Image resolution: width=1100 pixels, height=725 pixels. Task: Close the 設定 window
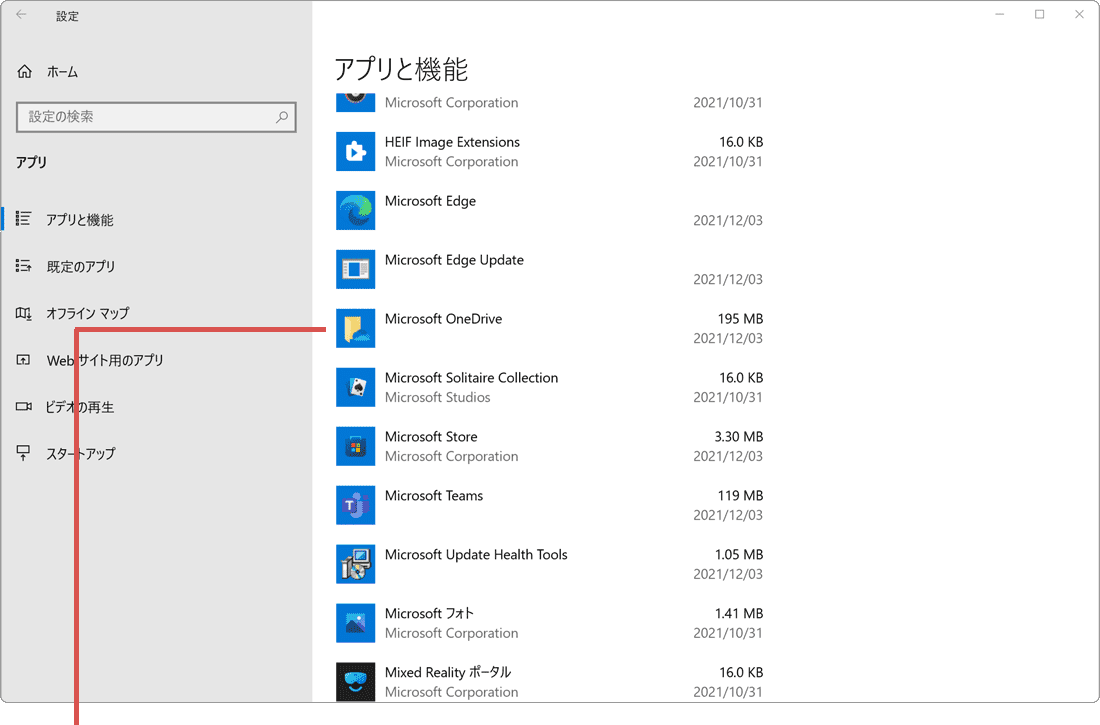(x=1079, y=15)
